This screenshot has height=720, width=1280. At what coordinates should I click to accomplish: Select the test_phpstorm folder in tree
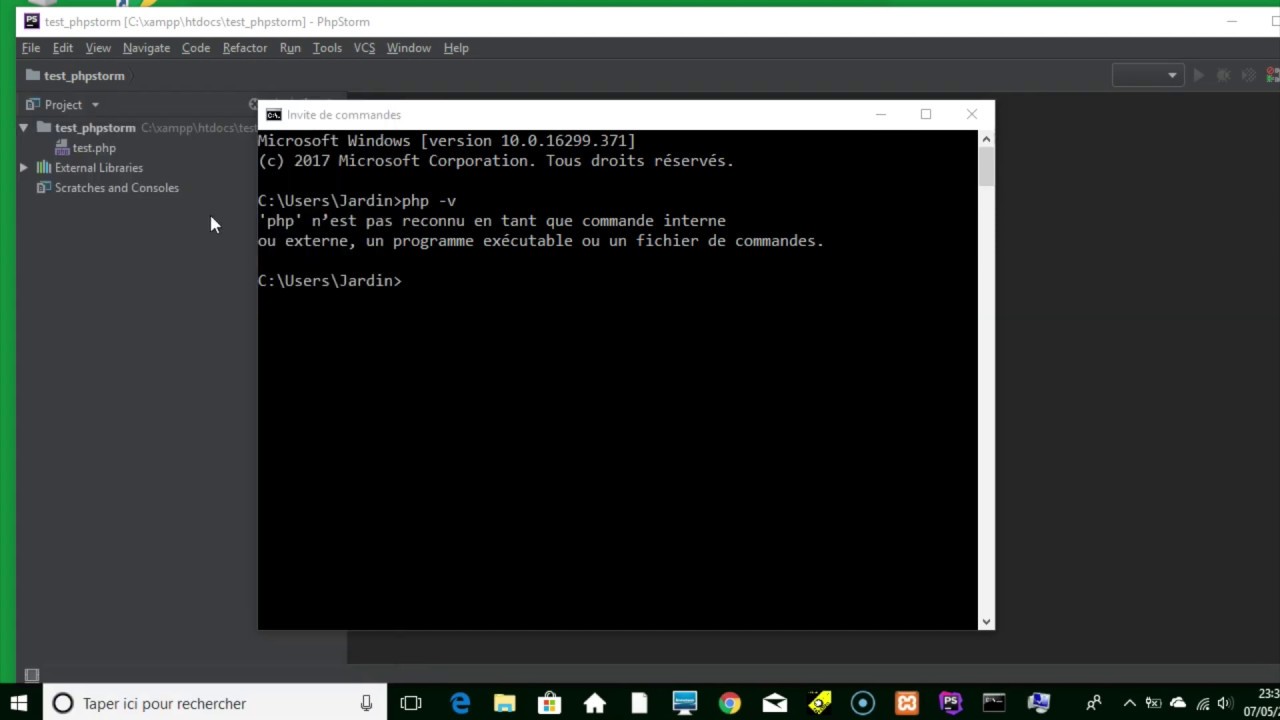coord(95,128)
